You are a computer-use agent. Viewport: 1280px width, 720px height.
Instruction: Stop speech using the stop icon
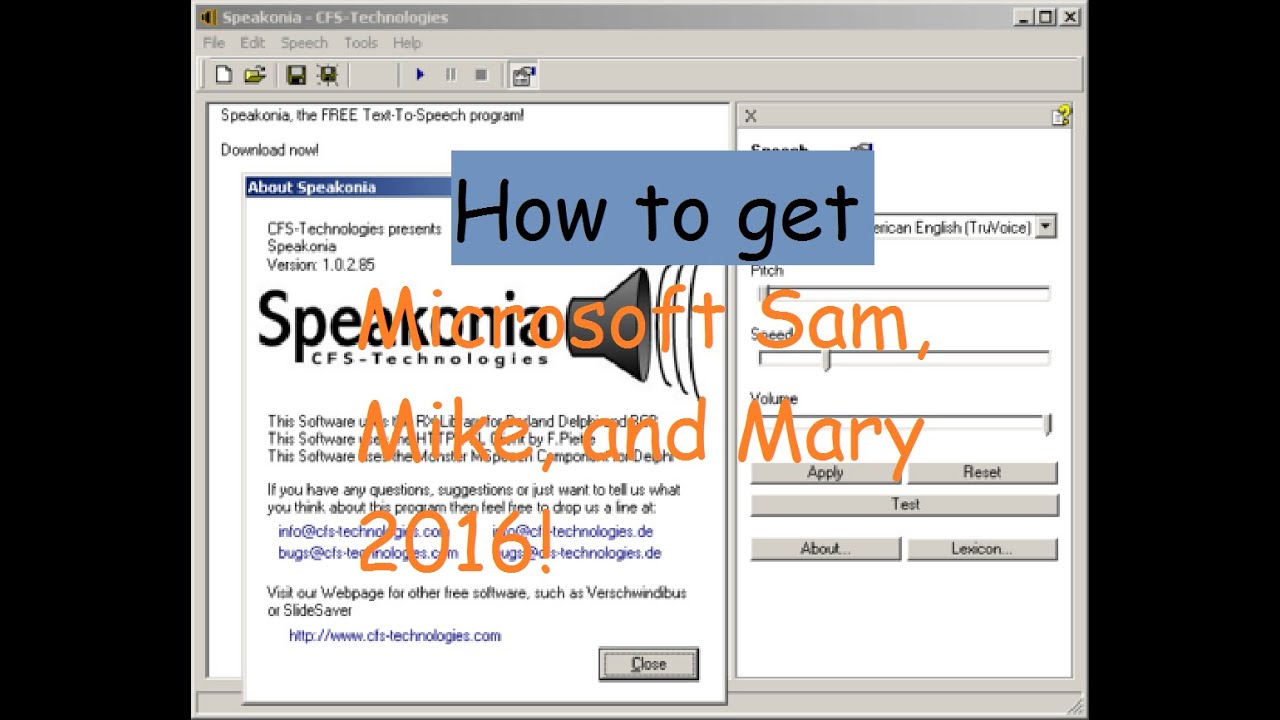pos(481,74)
